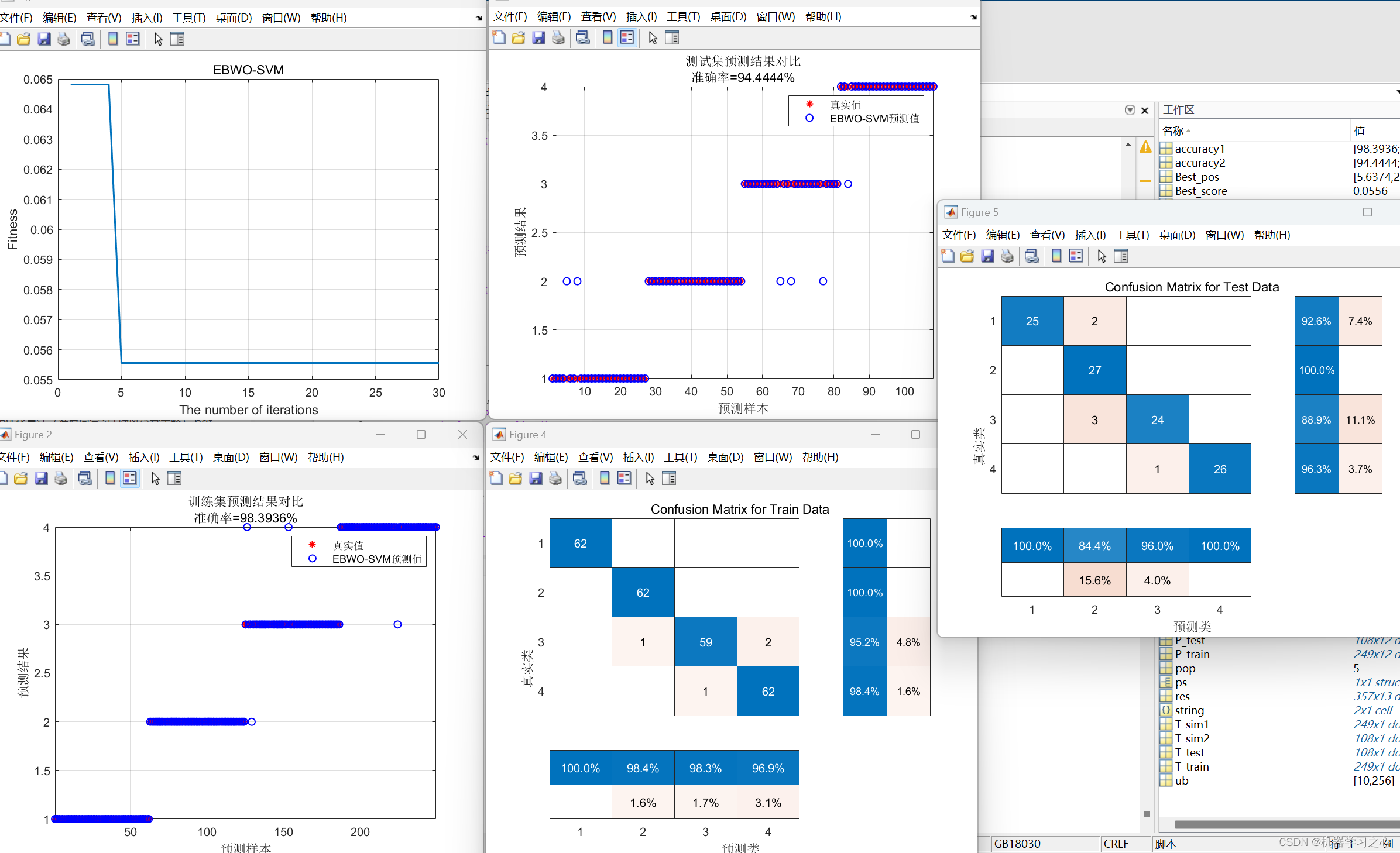Toggle Insert Legend in test prediction figure

coord(627,38)
